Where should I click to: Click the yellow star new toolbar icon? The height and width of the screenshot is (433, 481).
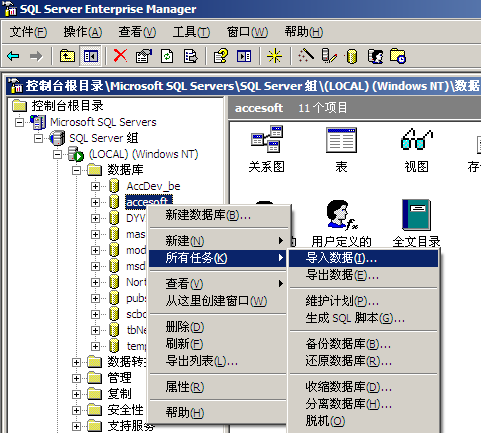click(x=274, y=56)
